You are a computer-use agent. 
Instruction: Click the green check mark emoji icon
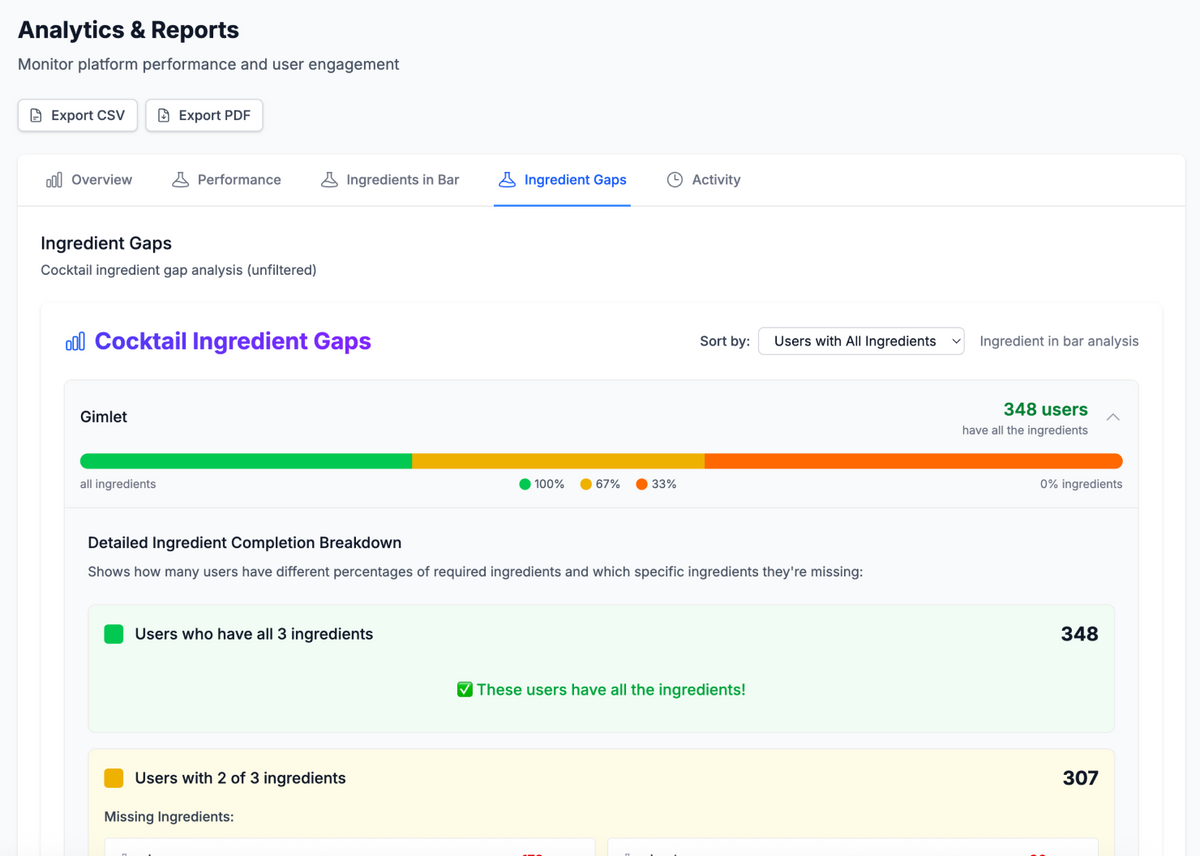pos(465,690)
